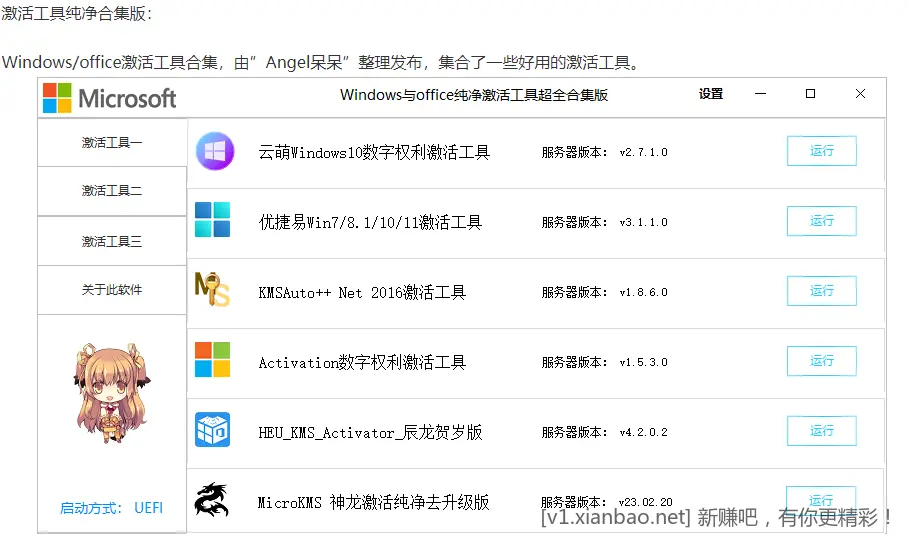The width and height of the screenshot is (909, 539).
Task: Maximize the activation tool window
Action: pos(810,94)
